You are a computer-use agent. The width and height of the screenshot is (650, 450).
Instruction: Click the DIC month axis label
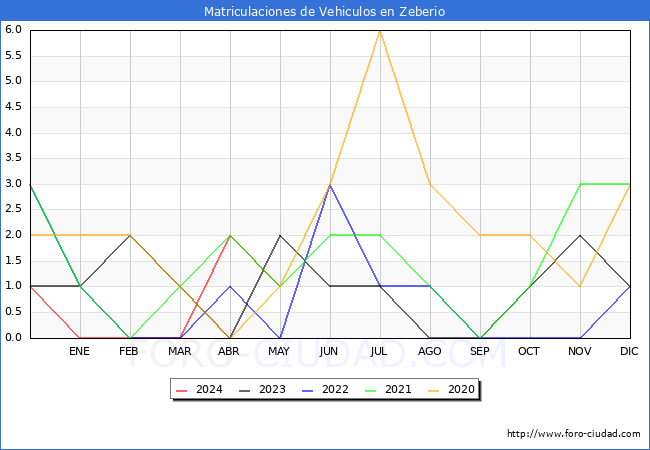click(x=629, y=351)
